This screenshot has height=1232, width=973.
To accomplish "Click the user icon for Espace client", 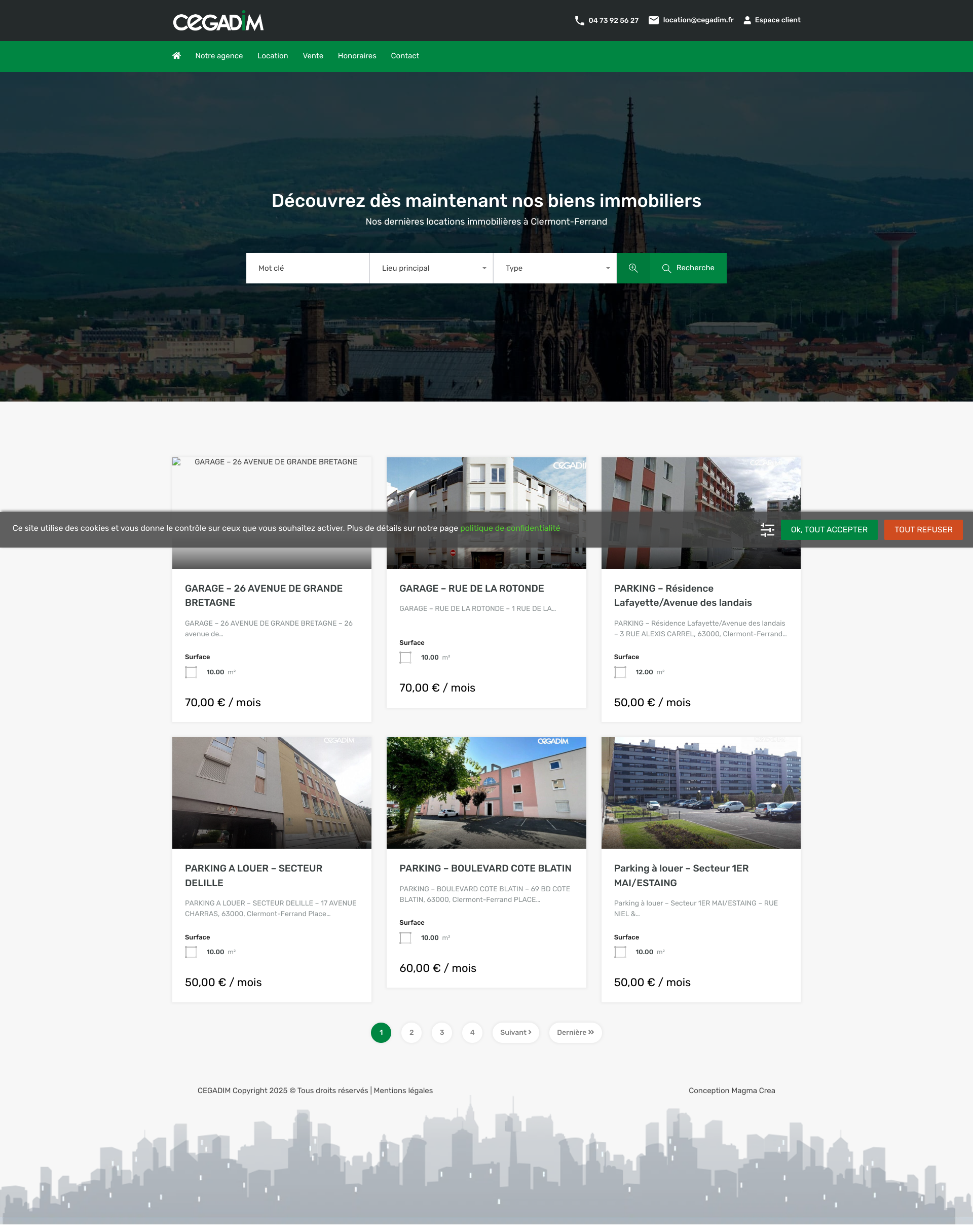I will coord(747,20).
